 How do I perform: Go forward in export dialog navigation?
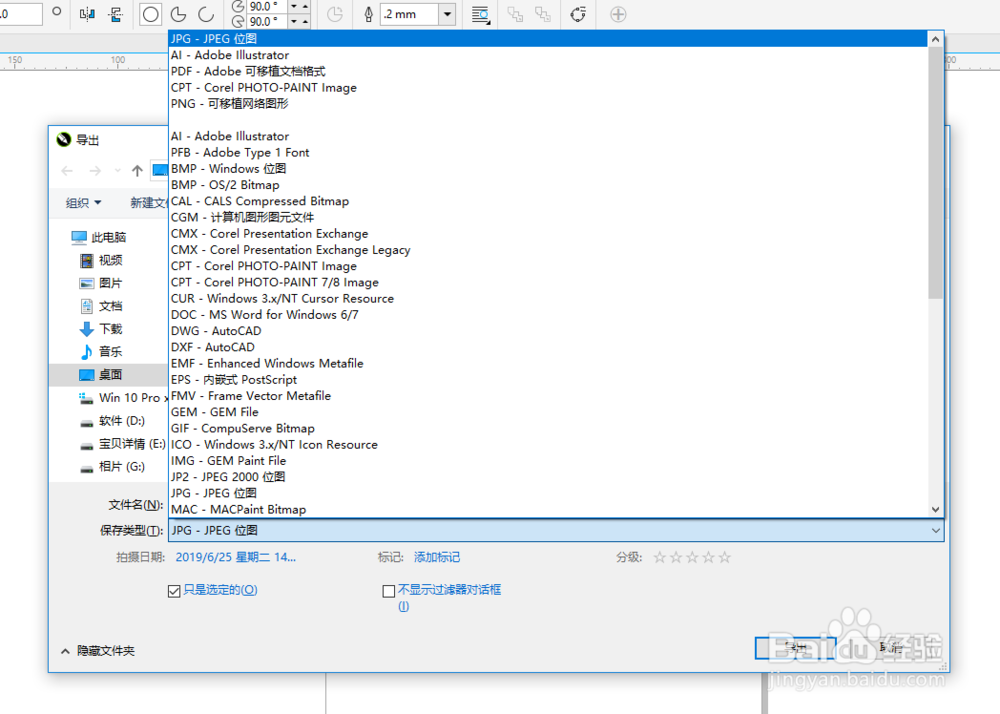click(x=95, y=171)
